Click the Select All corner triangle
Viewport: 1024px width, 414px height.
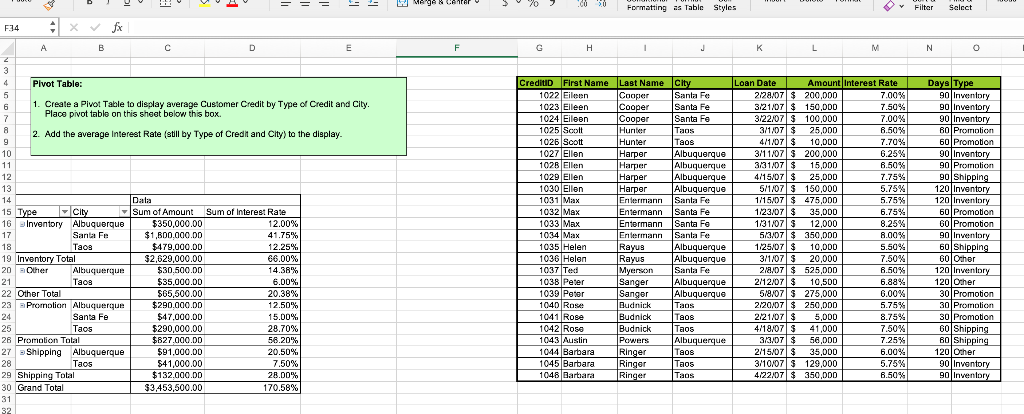[7, 48]
